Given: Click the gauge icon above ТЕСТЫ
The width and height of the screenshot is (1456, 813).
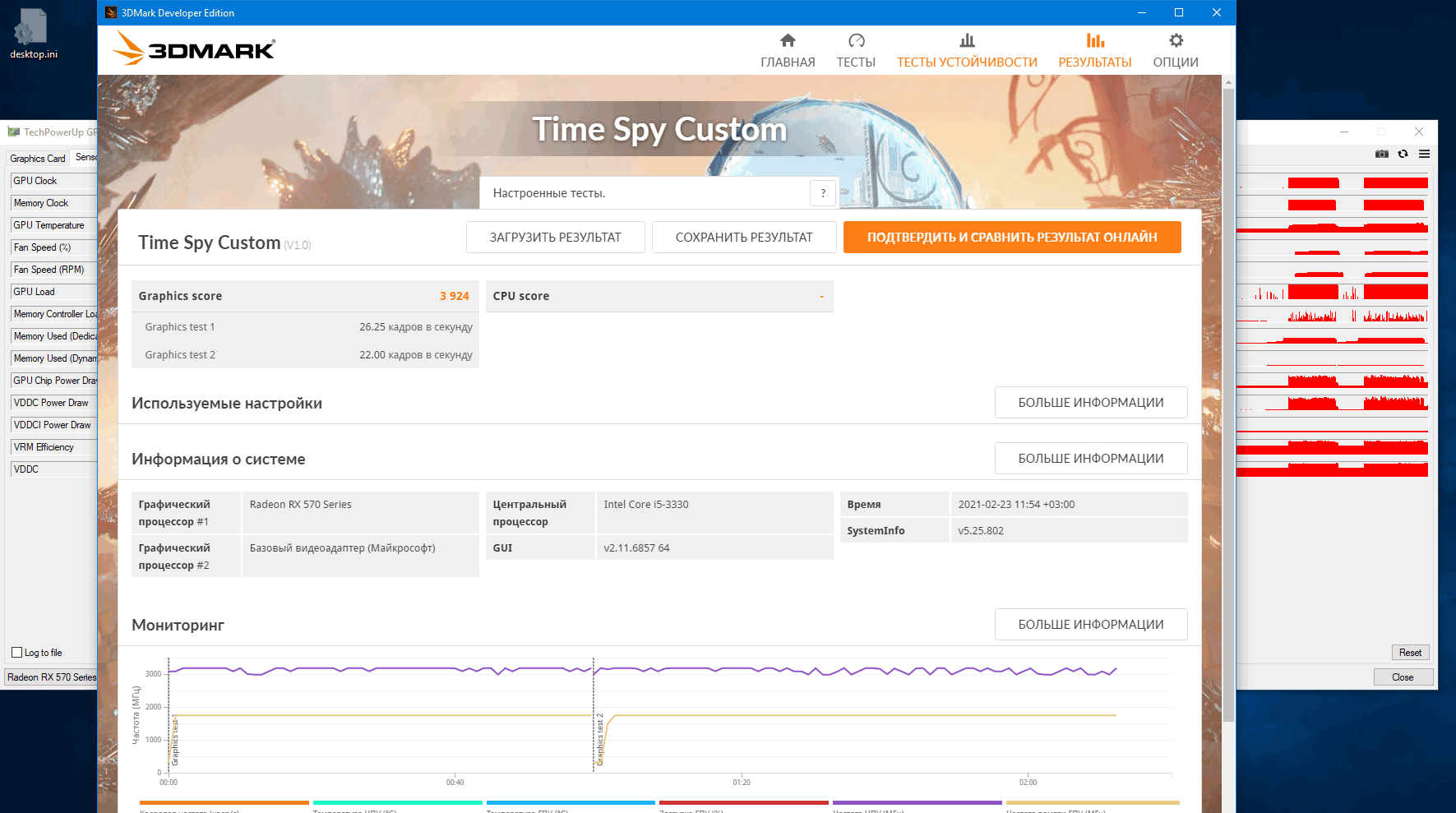Looking at the screenshot, I should [857, 40].
